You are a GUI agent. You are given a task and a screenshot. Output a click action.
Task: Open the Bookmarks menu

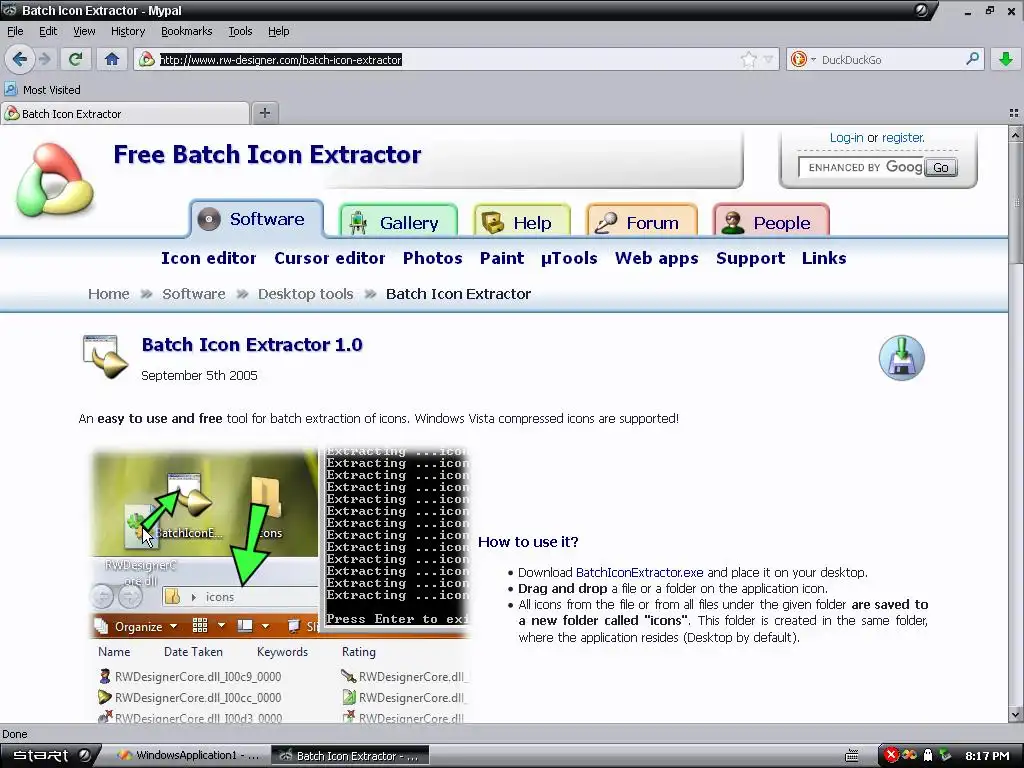coord(186,31)
